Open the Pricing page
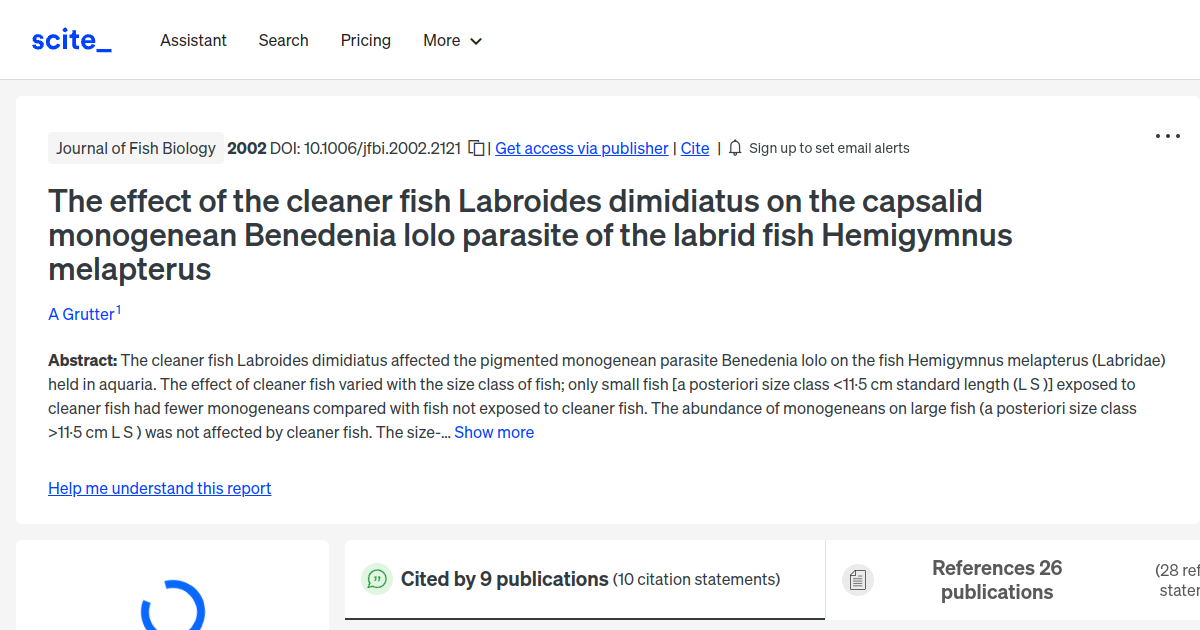 point(365,40)
